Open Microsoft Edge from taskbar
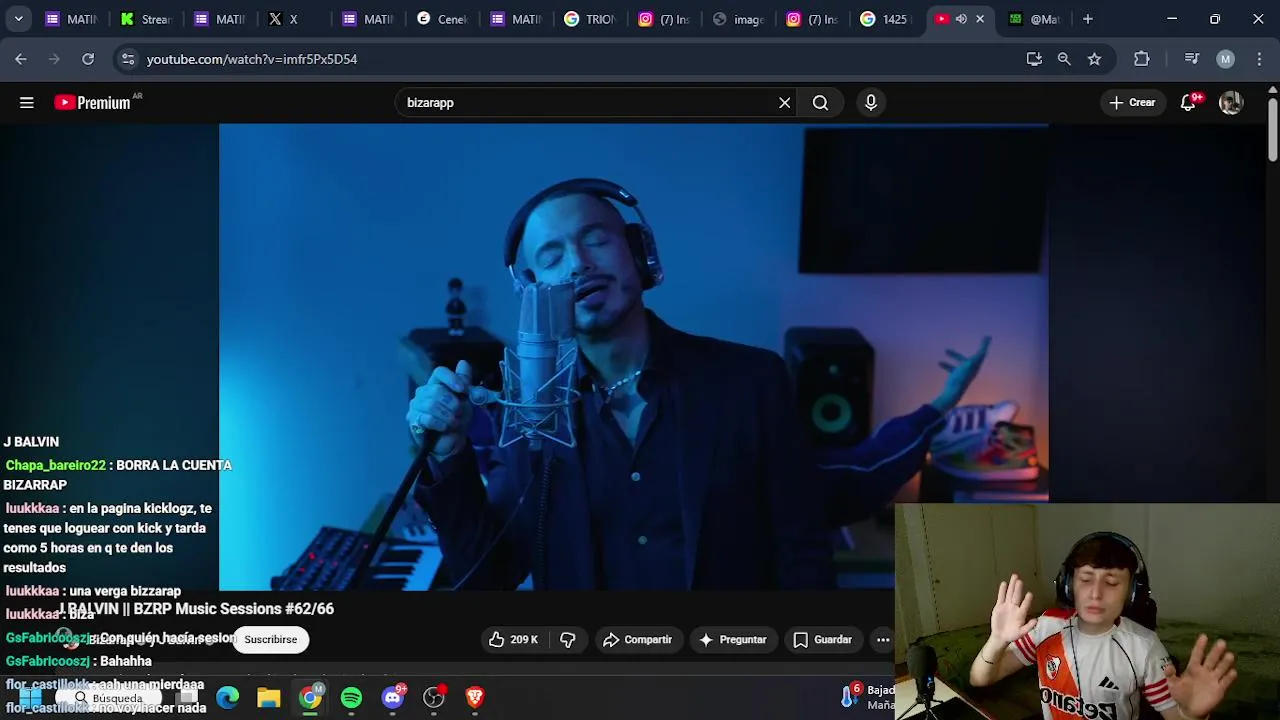Image resolution: width=1280 pixels, height=720 pixels. pos(228,697)
